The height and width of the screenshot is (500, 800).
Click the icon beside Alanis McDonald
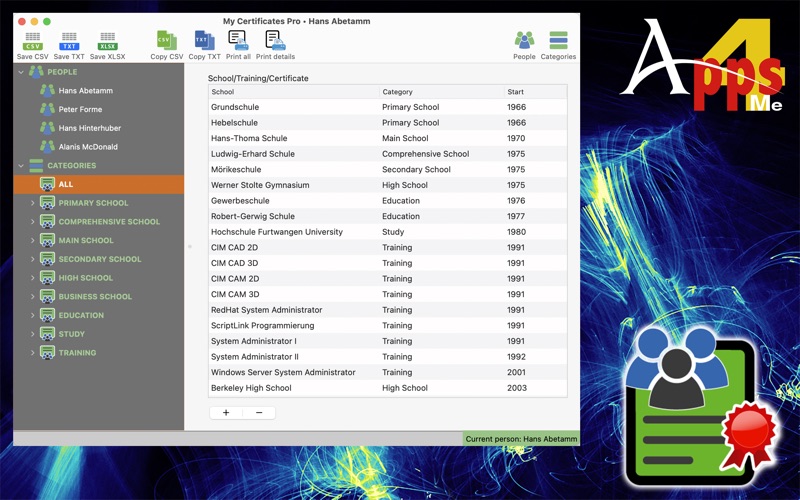(47, 147)
